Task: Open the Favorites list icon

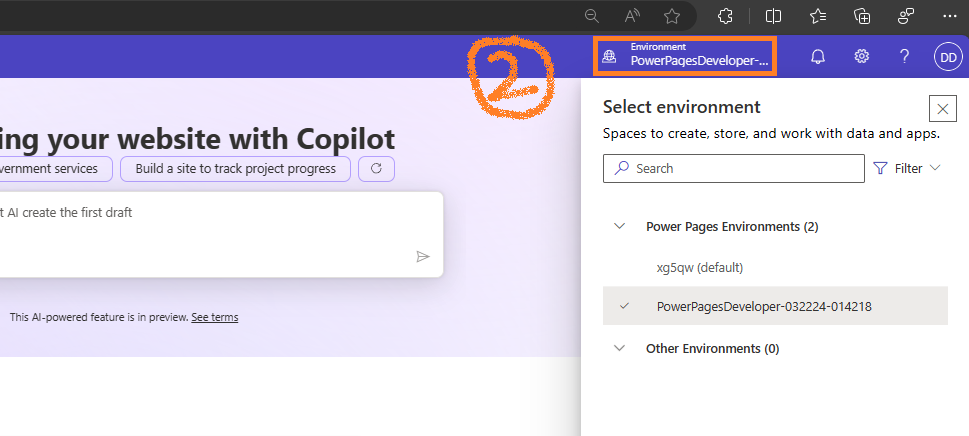Action: pyautogui.click(x=818, y=17)
